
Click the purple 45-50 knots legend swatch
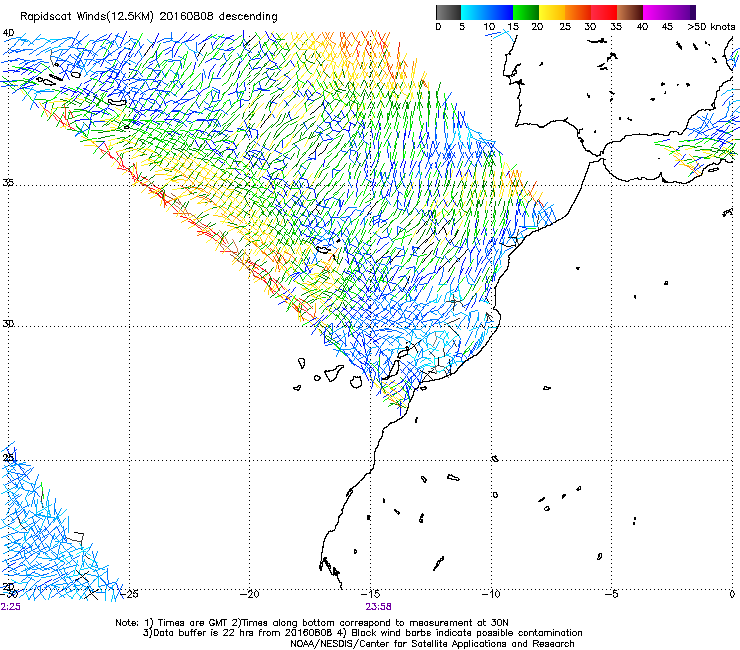(x=682, y=12)
